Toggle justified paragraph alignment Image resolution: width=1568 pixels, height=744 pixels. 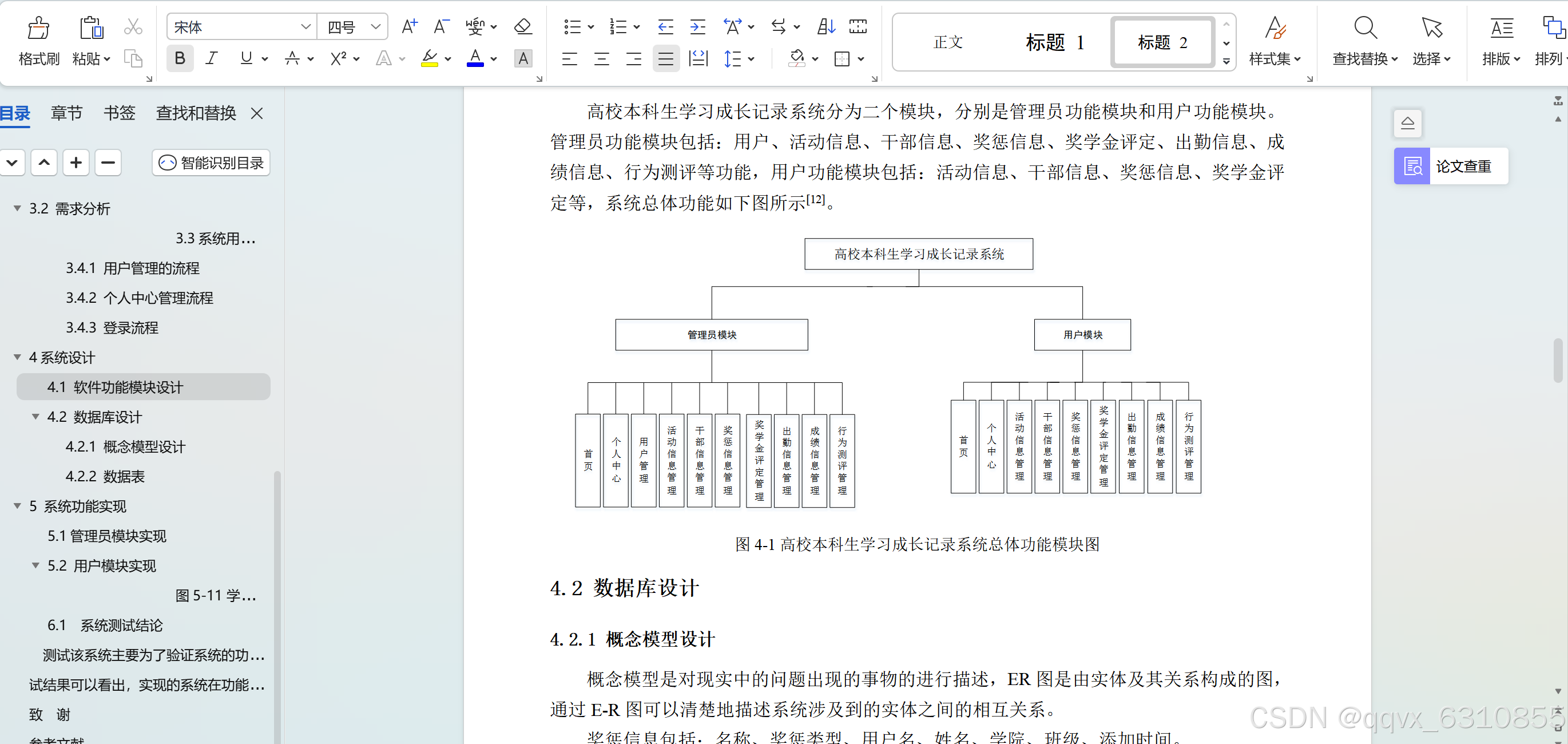(x=665, y=59)
